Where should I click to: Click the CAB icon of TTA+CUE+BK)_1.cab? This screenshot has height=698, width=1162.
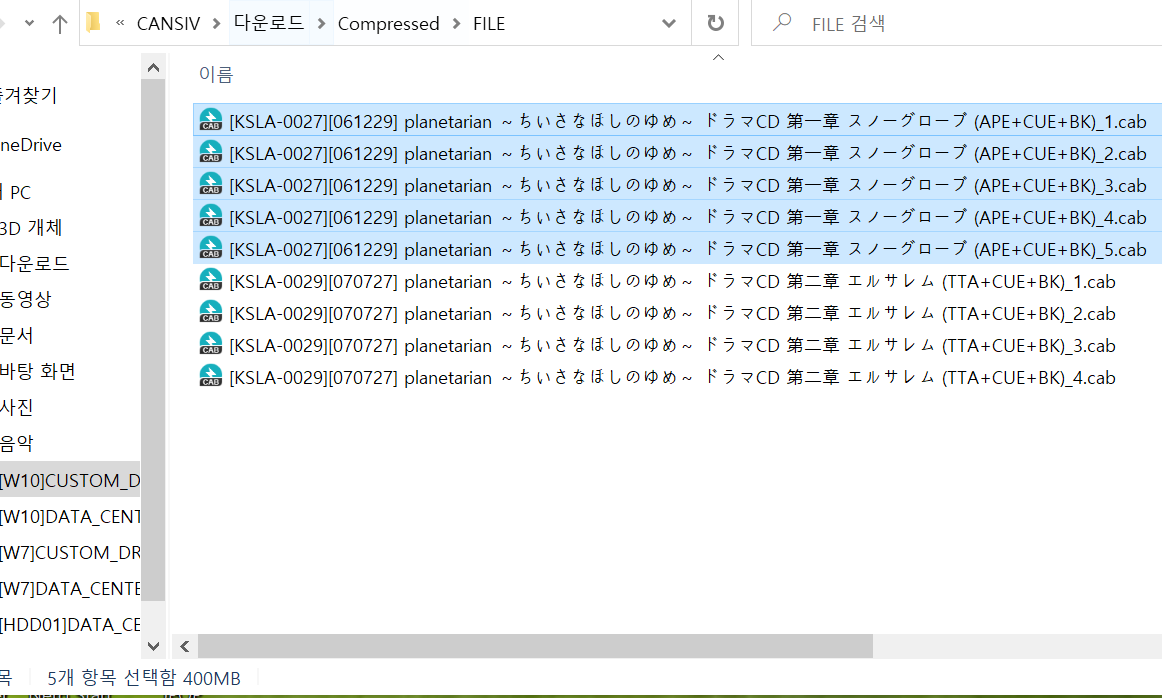click(x=210, y=280)
